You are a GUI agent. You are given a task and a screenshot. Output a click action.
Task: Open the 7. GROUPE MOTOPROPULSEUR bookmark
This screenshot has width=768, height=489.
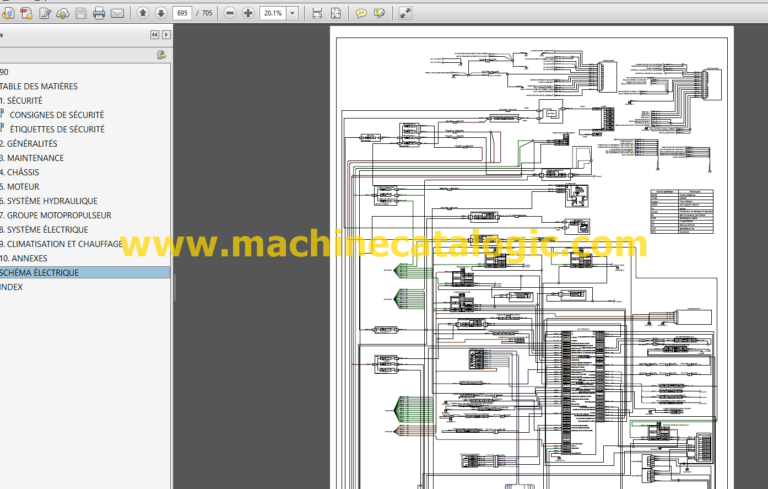tap(56, 215)
